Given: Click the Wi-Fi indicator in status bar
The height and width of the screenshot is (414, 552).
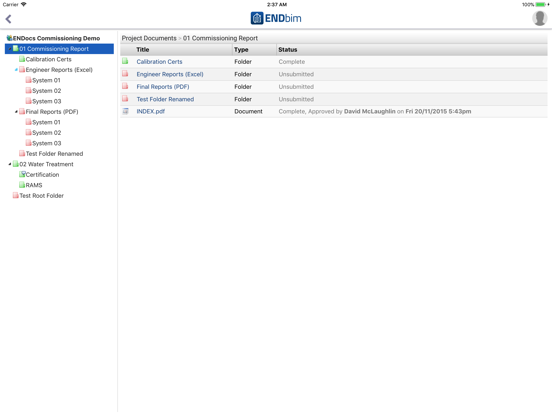Looking at the screenshot, I should point(24,4).
